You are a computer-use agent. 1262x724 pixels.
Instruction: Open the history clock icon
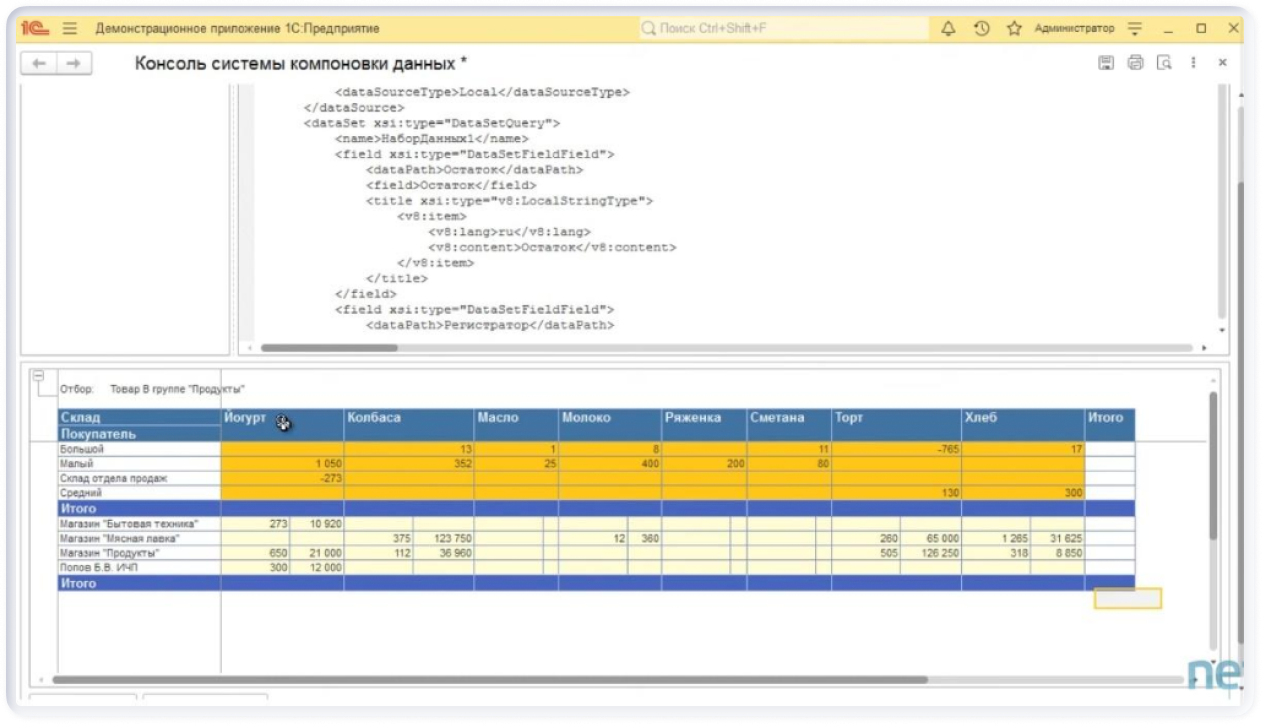click(981, 29)
